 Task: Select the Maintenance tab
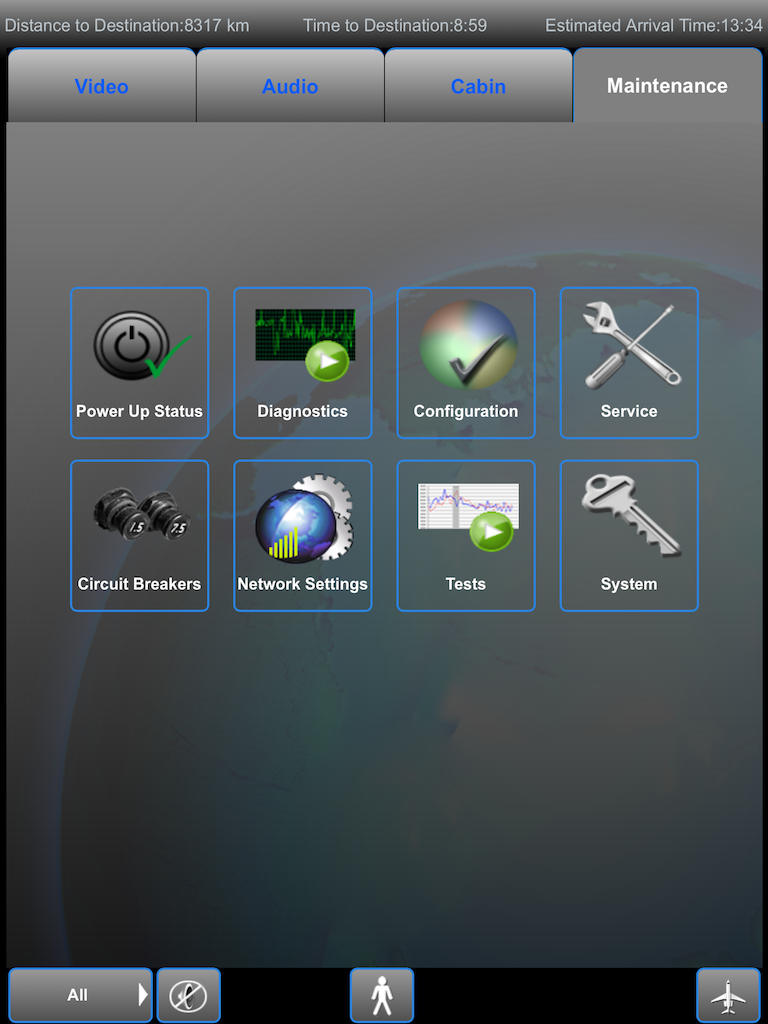[x=667, y=86]
